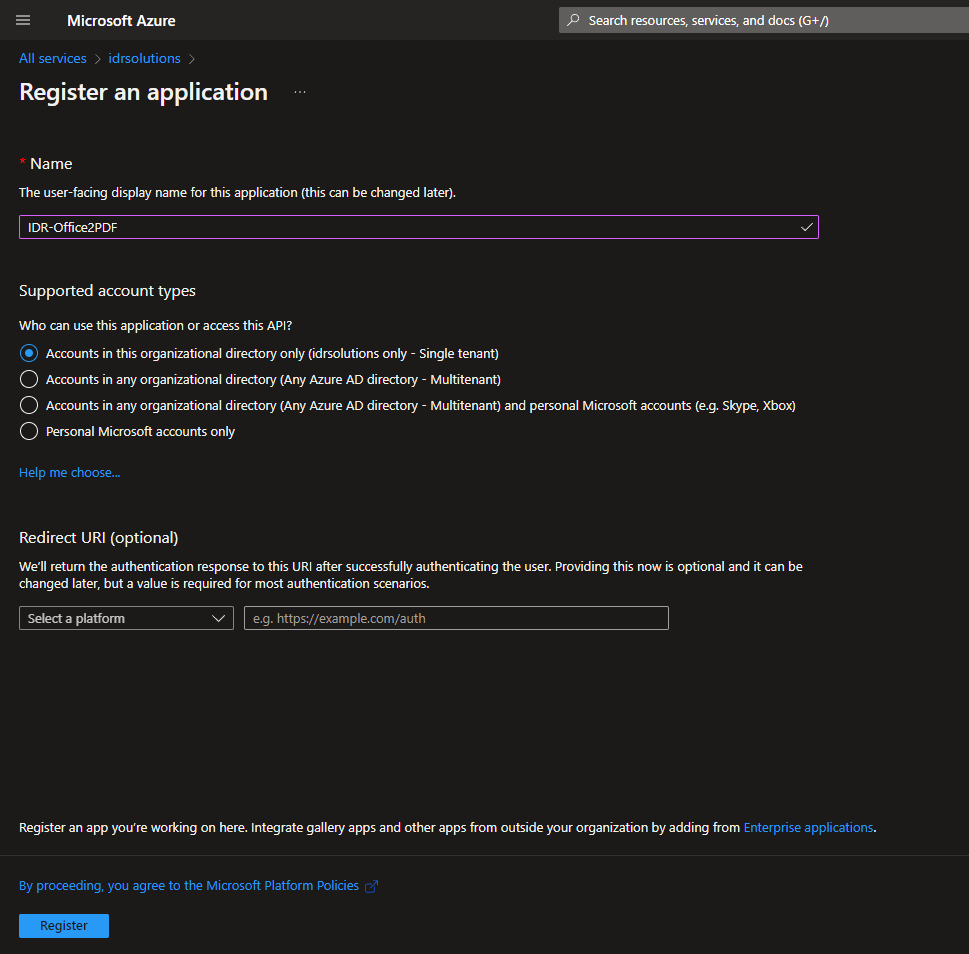This screenshot has width=969, height=954.
Task: Open the Microsoft Platform Policies link
Action: 189,886
